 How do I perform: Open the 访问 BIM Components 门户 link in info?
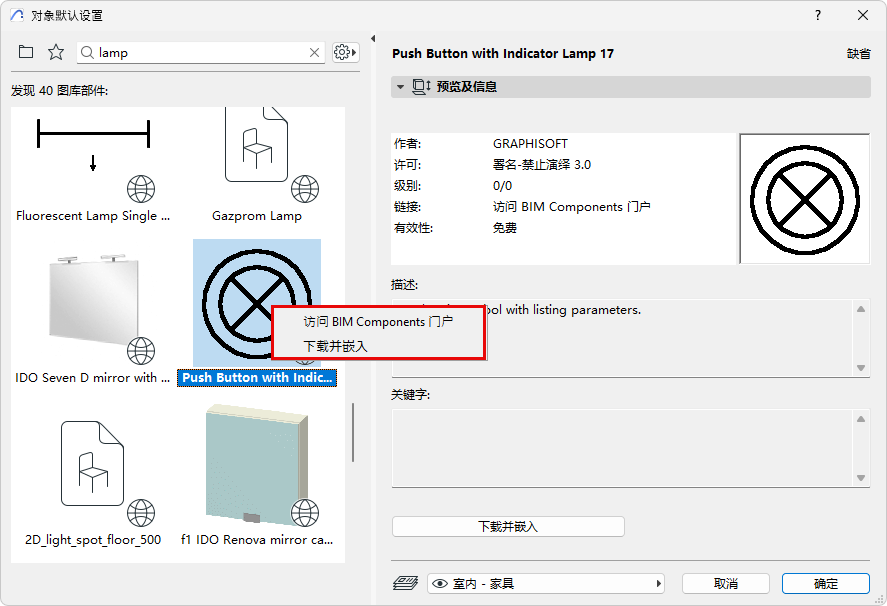pyautogui.click(x=571, y=207)
